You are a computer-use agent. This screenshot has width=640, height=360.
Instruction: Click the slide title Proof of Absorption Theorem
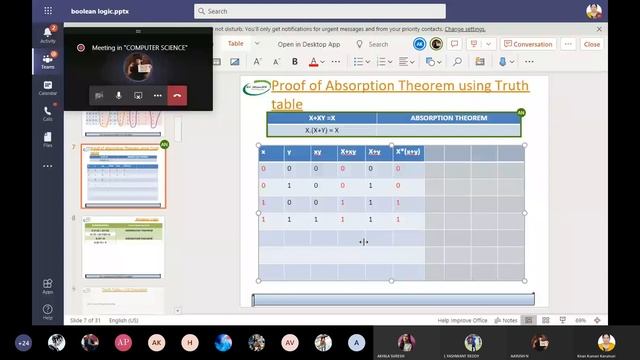pos(400,94)
